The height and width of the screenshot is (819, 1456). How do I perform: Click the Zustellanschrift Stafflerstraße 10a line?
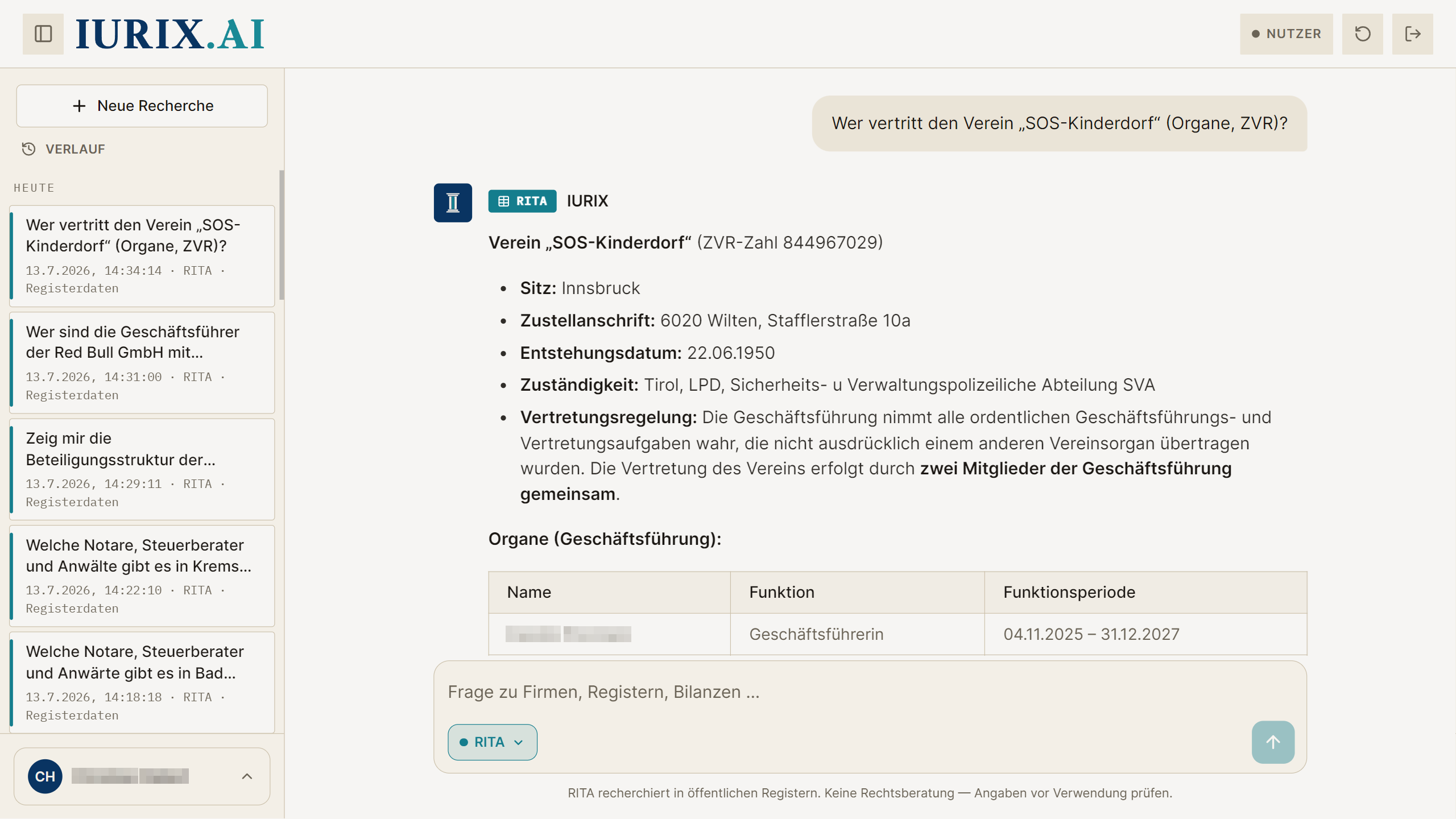(715, 321)
